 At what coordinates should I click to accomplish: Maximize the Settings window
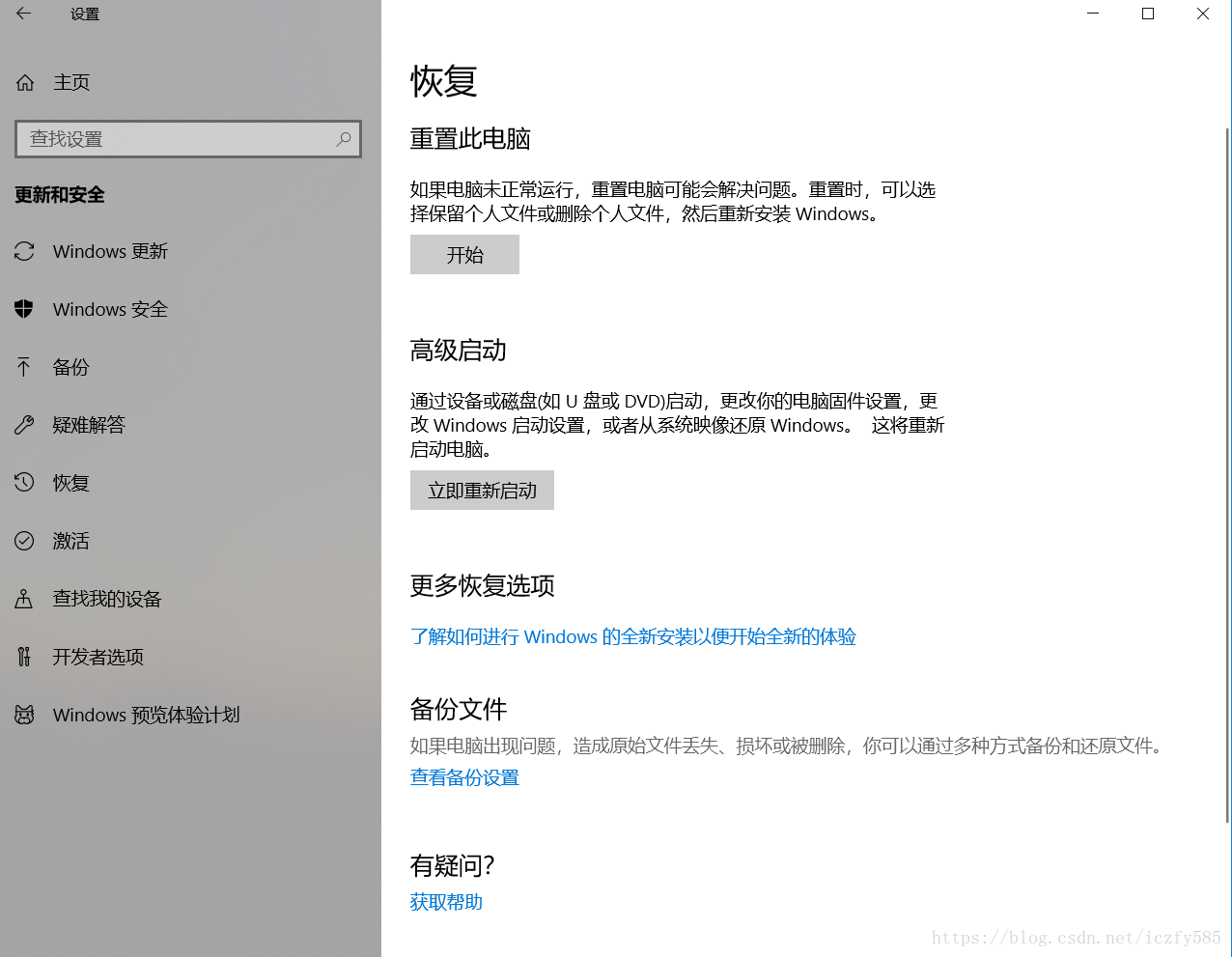[1148, 14]
